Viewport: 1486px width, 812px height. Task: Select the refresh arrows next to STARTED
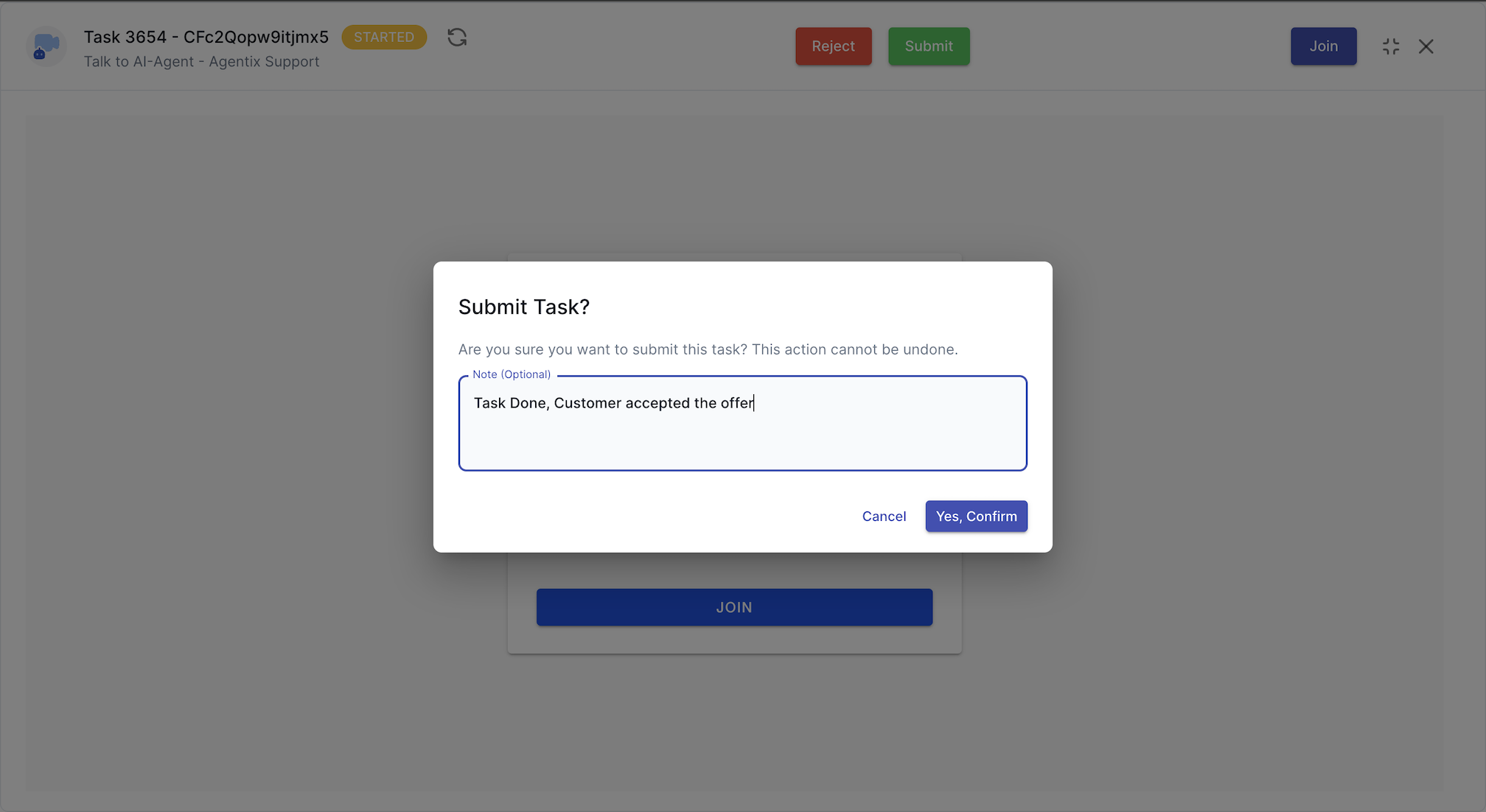pos(456,37)
